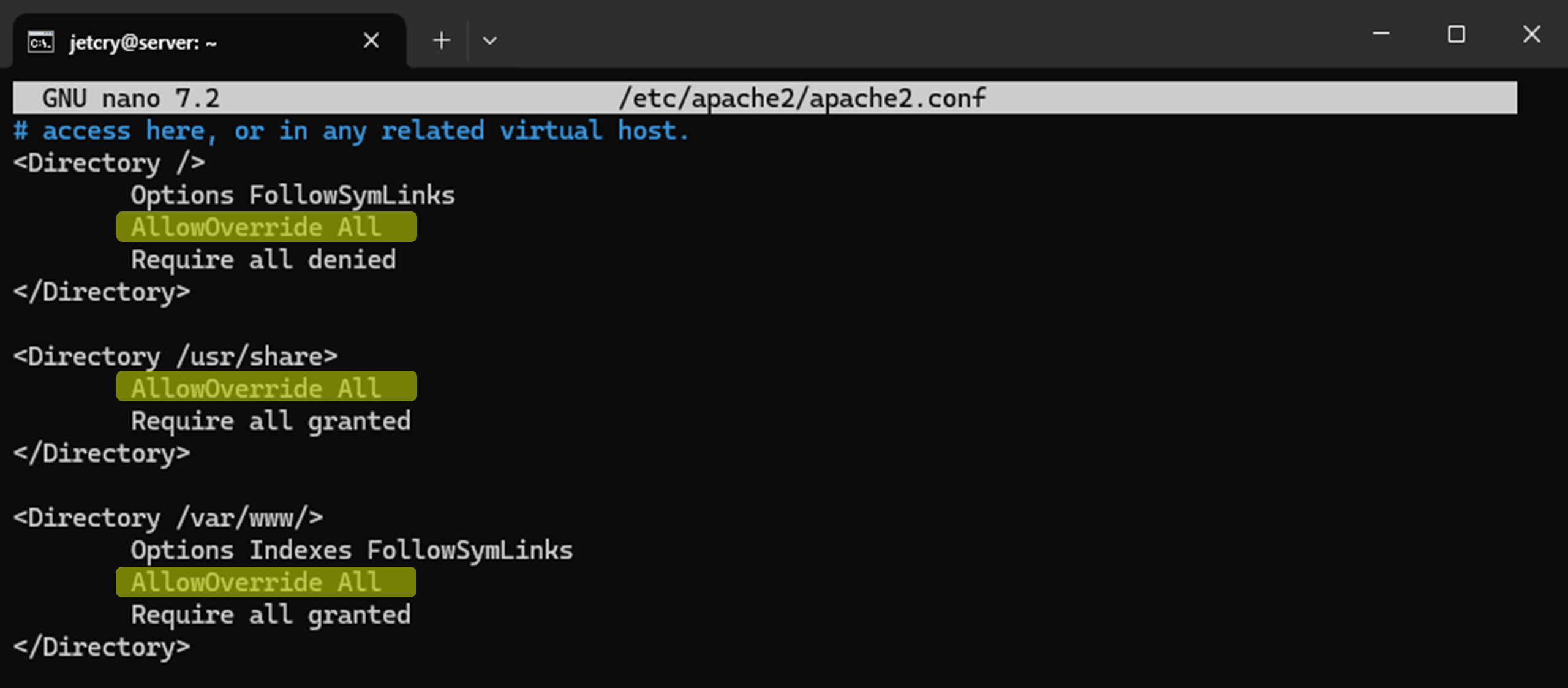This screenshot has height=688, width=1568.
Task: Click the blue comment line about virtual host
Action: [x=351, y=131]
